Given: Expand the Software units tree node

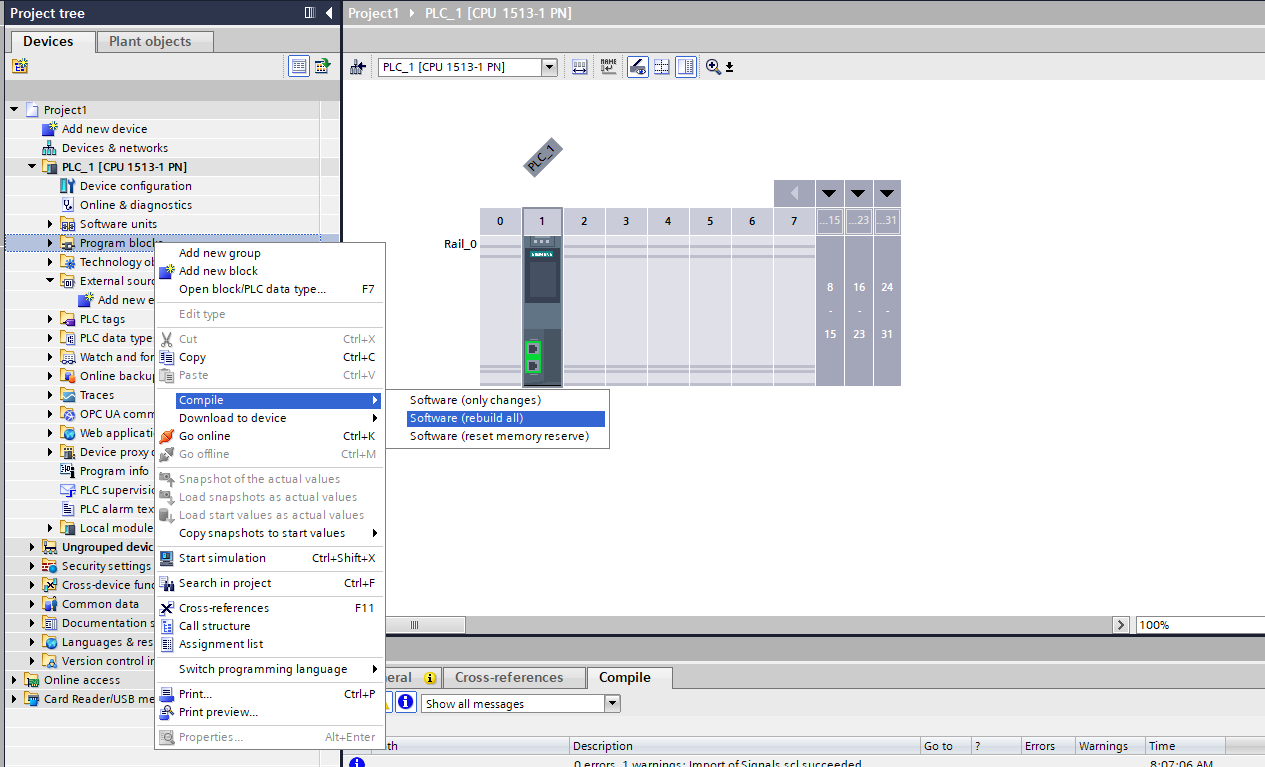Looking at the screenshot, I should coord(50,224).
